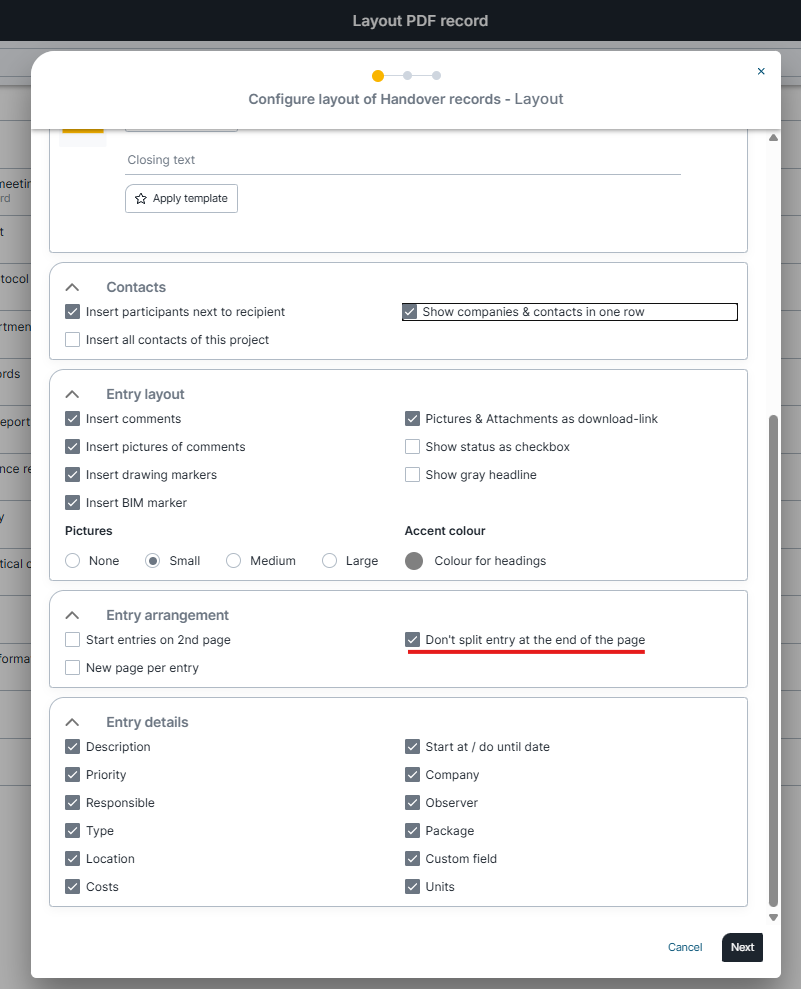Screen dimensions: 801x989
Task: Close the layout dialog with X
Action: [761, 71]
